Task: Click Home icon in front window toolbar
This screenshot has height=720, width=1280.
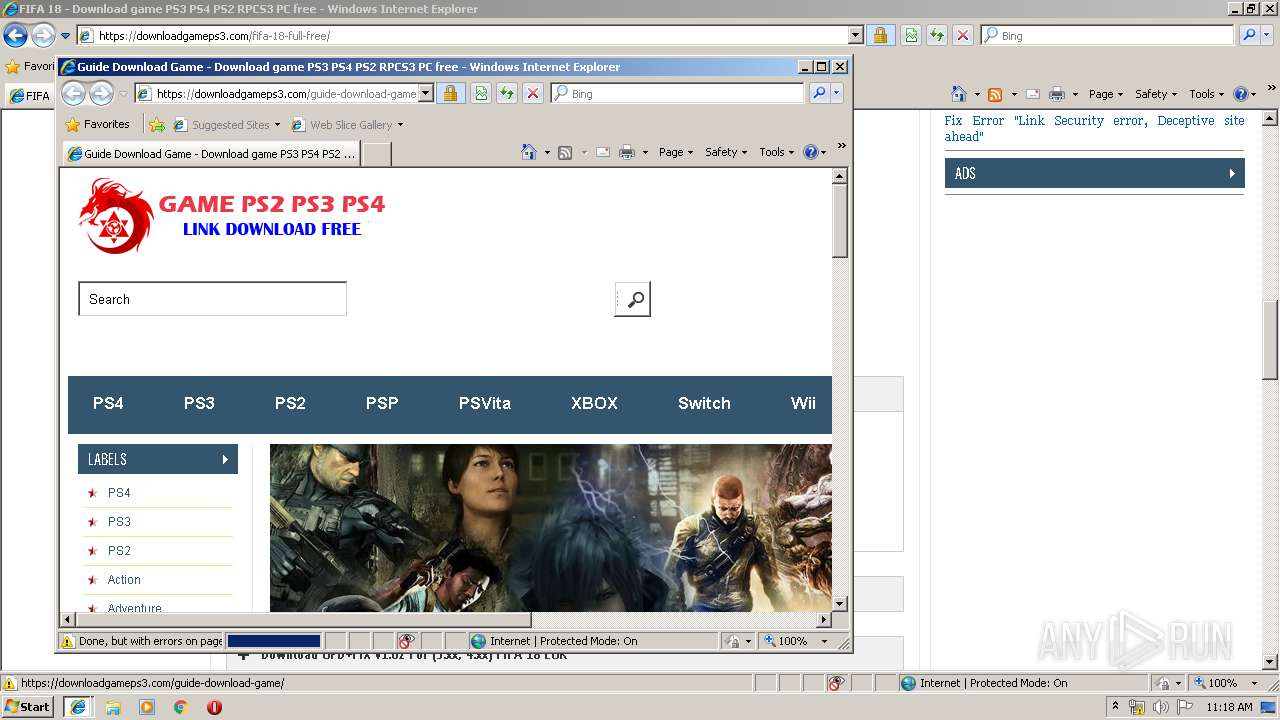Action: point(529,152)
